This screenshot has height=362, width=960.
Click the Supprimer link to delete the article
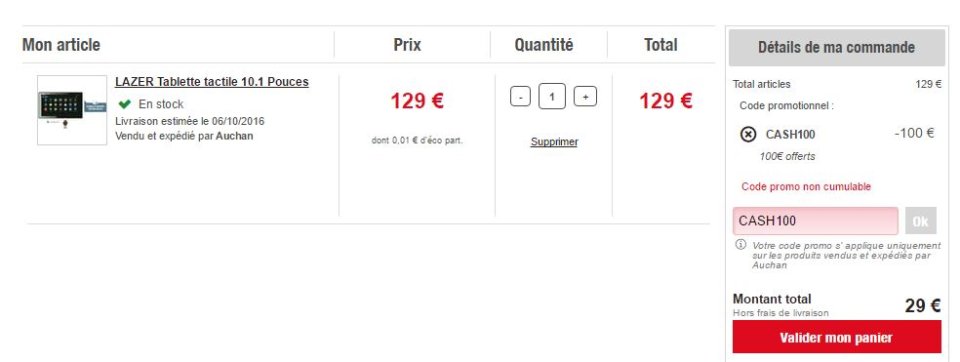[554, 142]
